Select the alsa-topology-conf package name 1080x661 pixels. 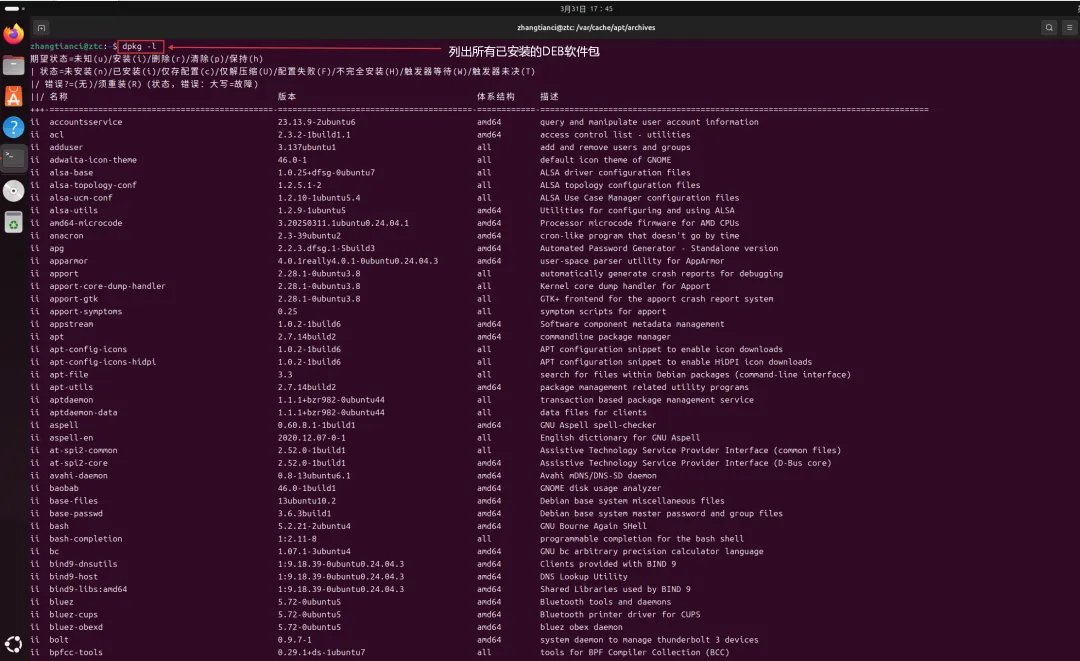tap(93, 185)
